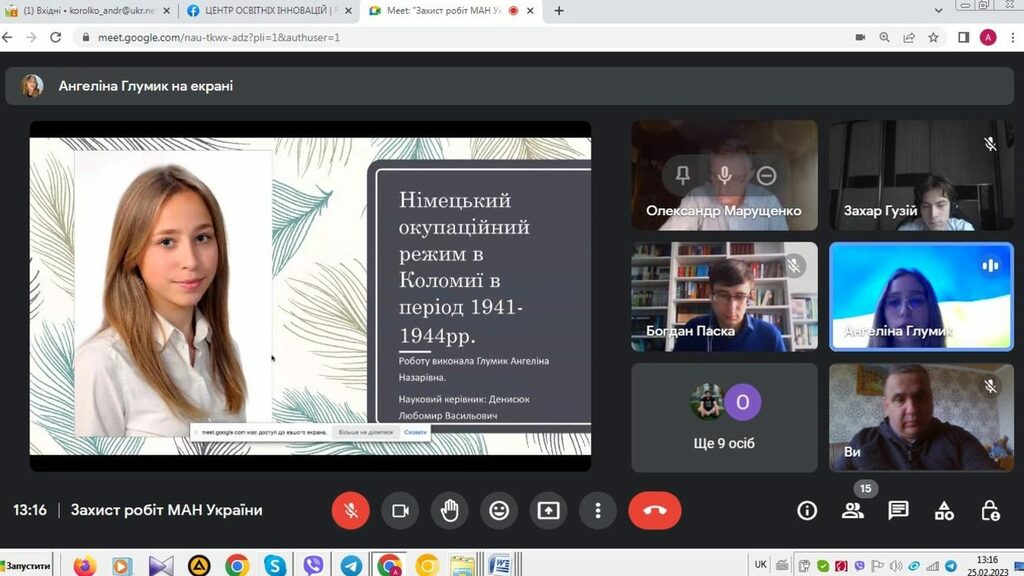Raise your hand in the meeting
Screen dimensions: 1024x576
pos(449,511)
